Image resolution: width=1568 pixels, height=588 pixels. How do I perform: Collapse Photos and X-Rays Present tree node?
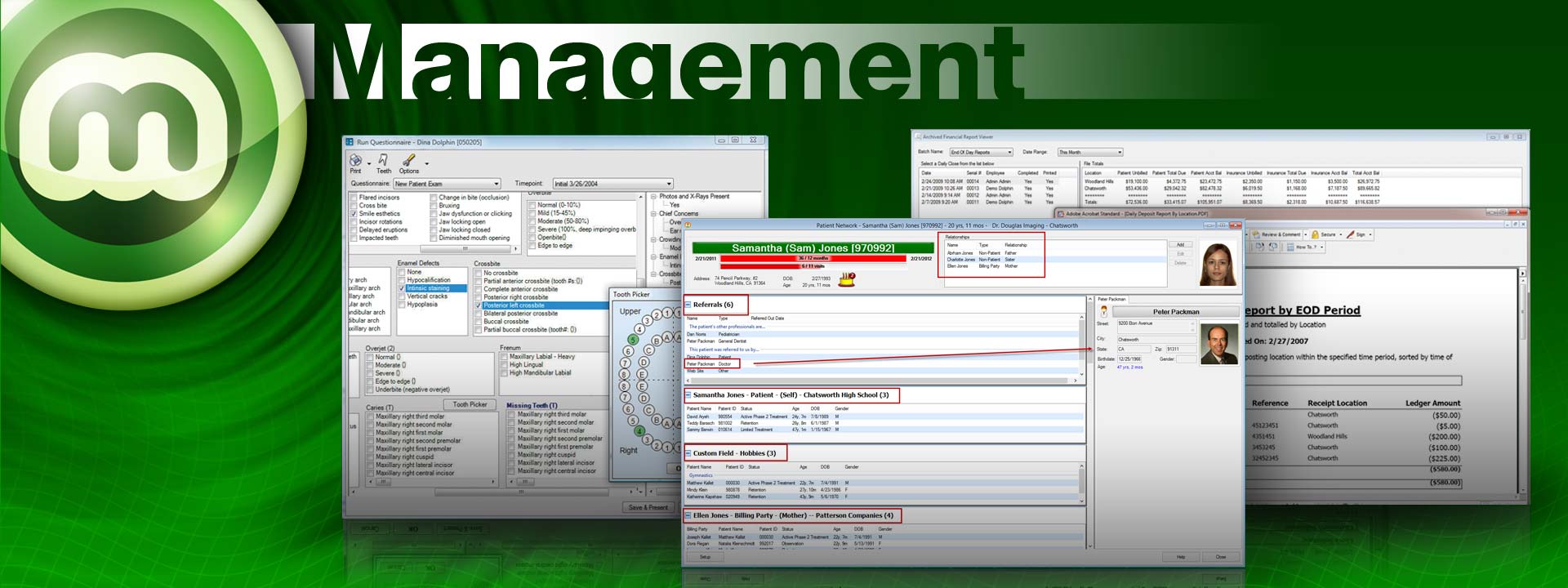pos(654,197)
